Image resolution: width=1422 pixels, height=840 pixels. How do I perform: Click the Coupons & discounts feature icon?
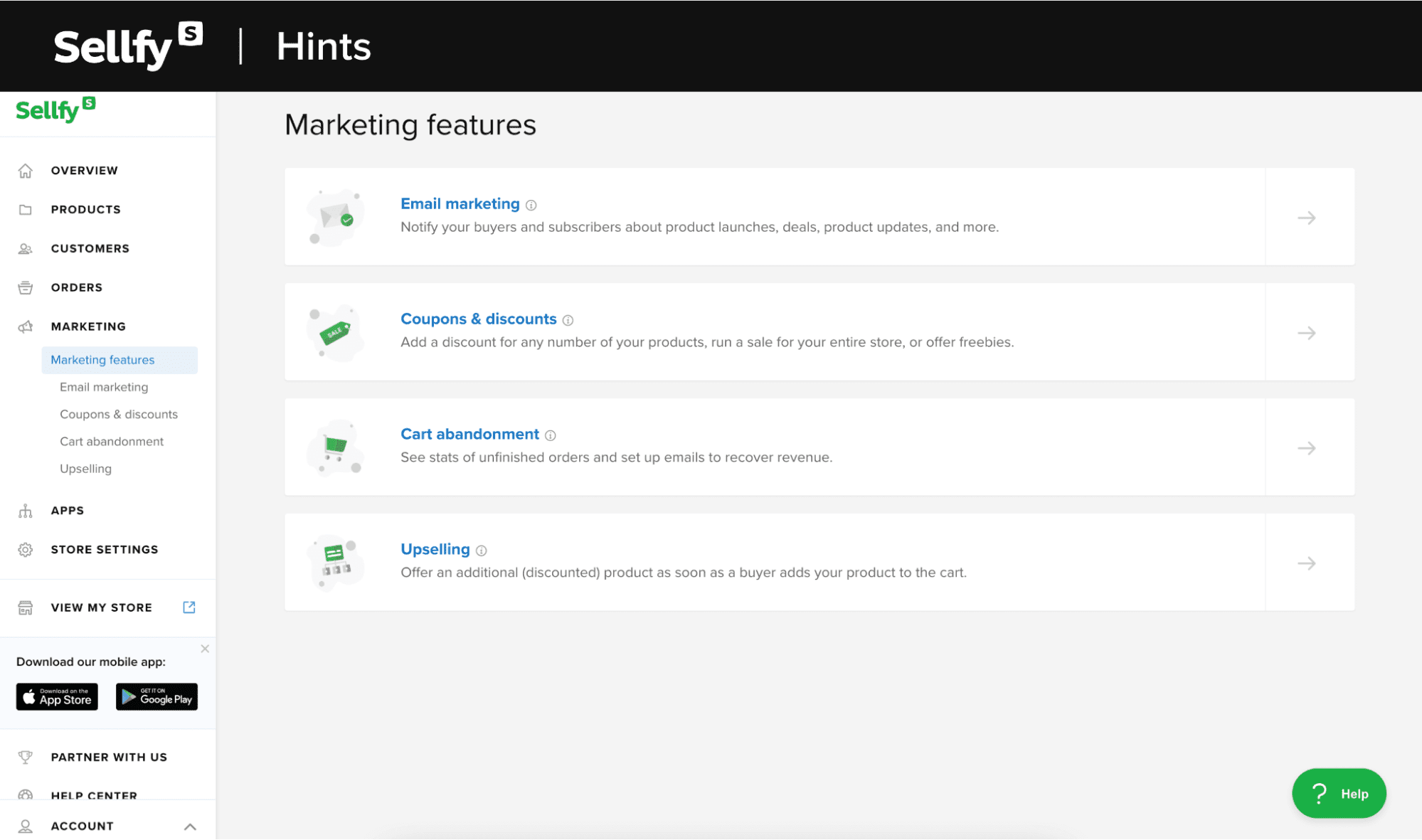[338, 331]
